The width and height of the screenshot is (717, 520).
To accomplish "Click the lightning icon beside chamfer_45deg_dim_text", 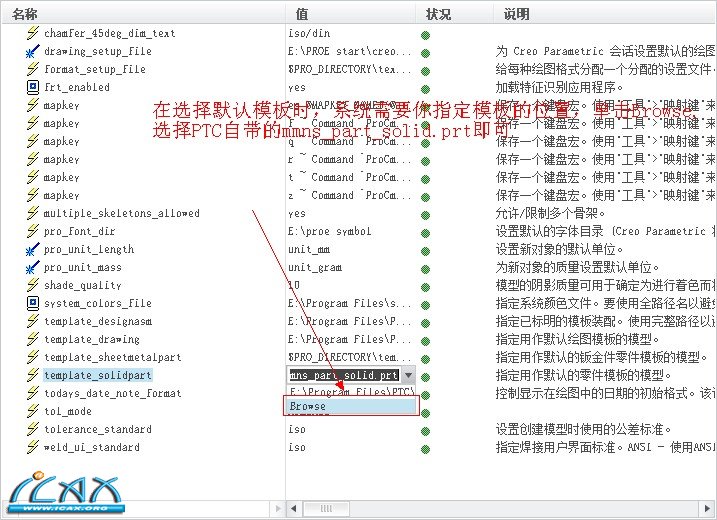I will (32, 33).
